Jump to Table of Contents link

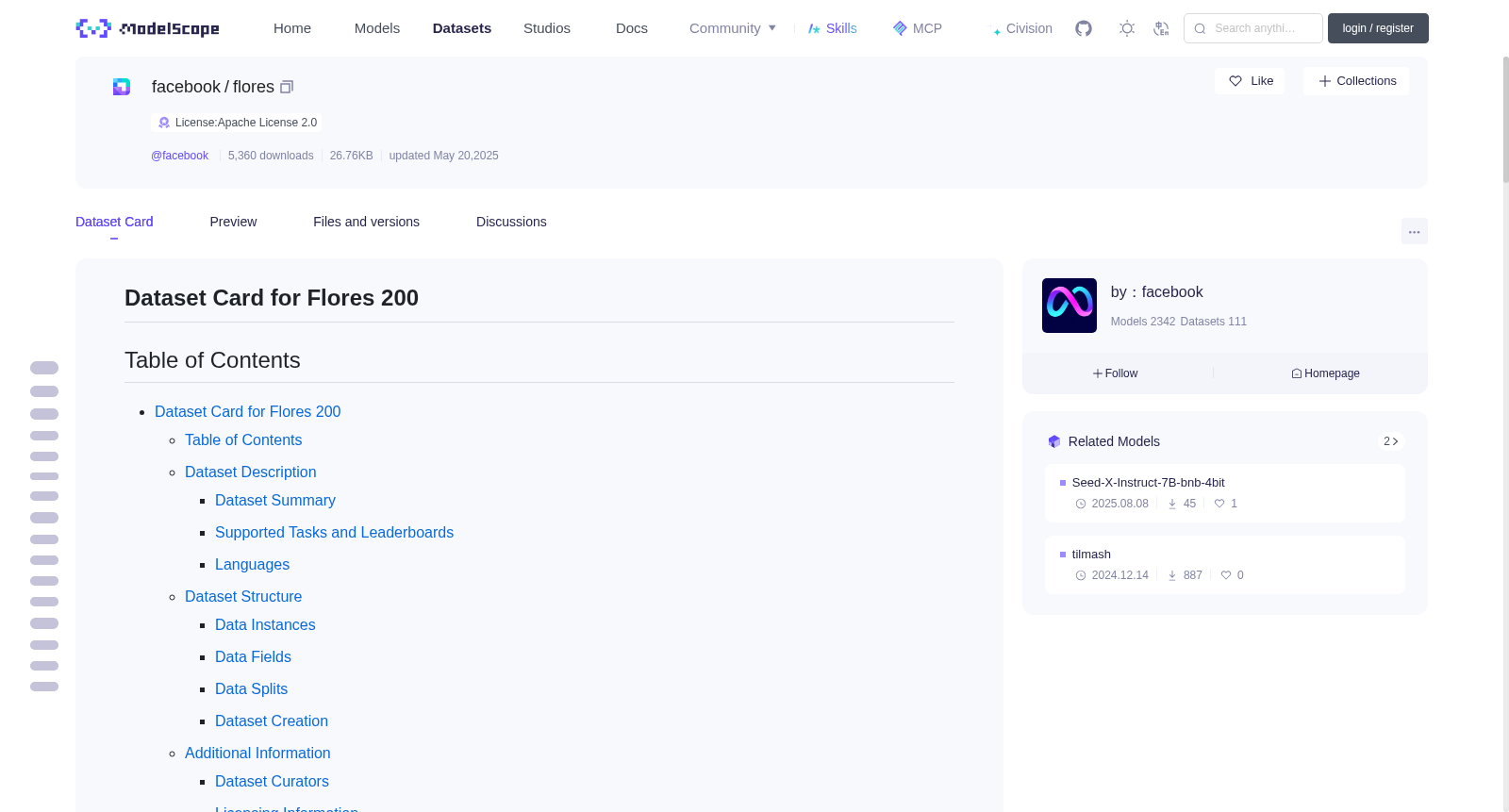(x=243, y=440)
